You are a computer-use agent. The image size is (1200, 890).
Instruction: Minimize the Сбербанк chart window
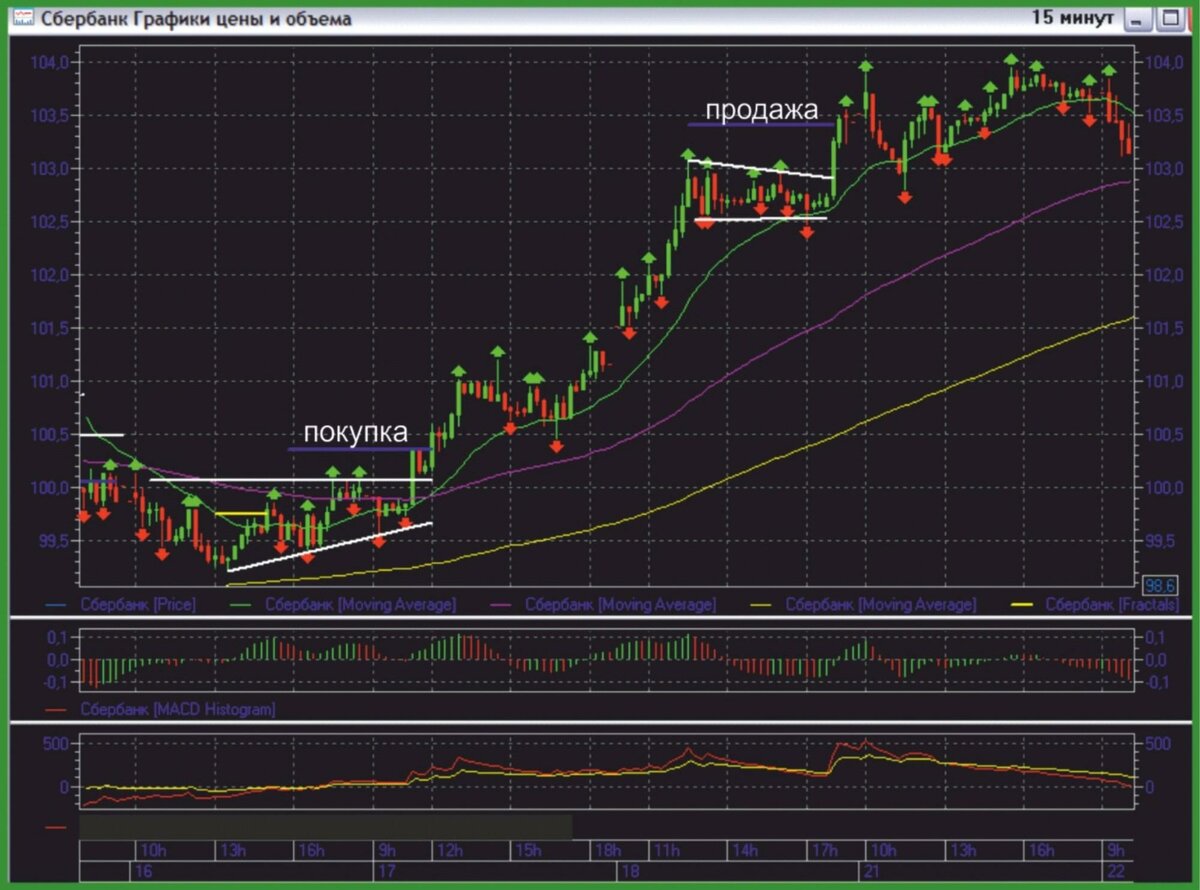(1137, 18)
